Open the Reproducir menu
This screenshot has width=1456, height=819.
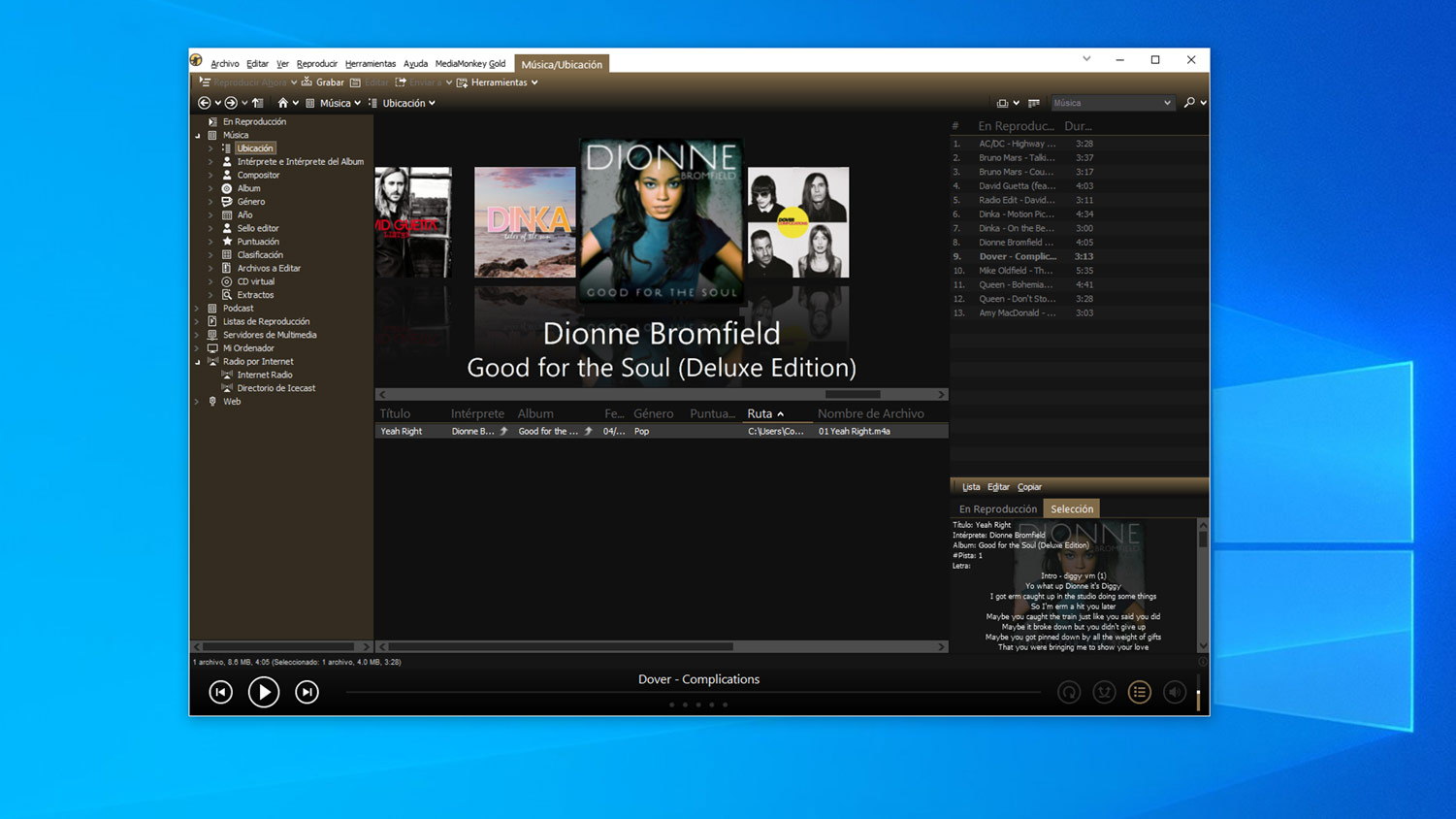[x=316, y=64]
